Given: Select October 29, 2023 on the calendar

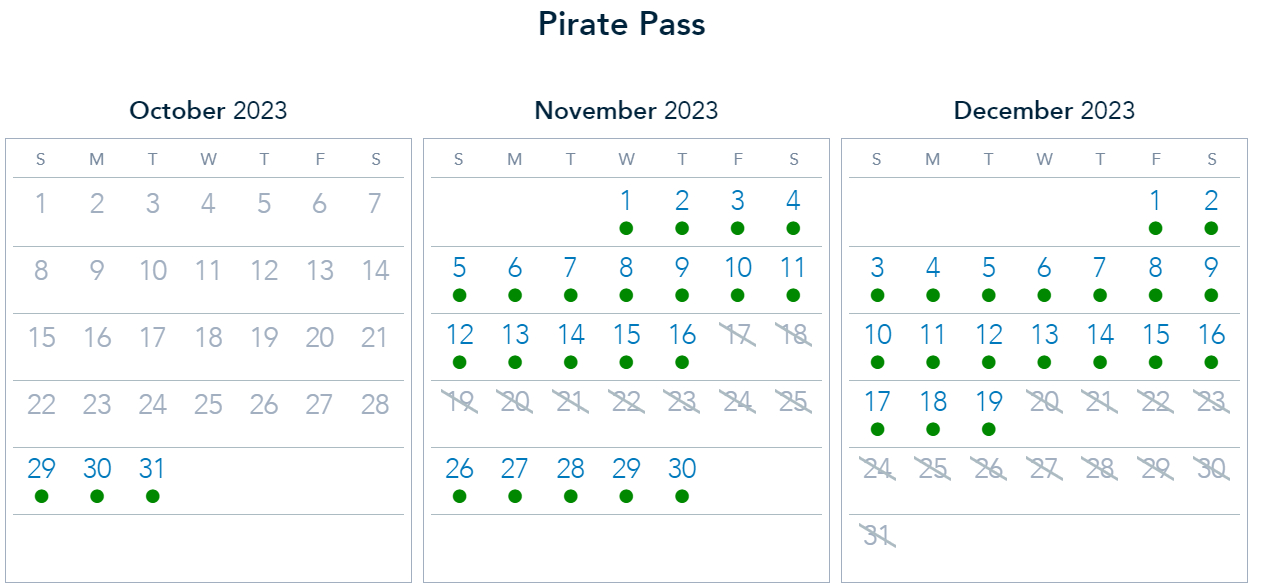Looking at the screenshot, I should click(41, 469).
